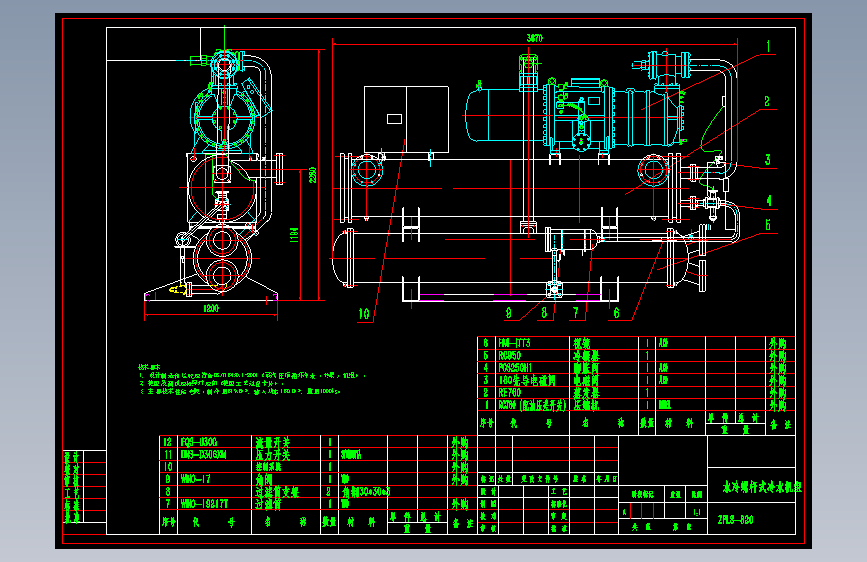Screen dimensions: 867x562
Task: Select leader callout number 6 beneath the condenser
Action: [x=616, y=313]
